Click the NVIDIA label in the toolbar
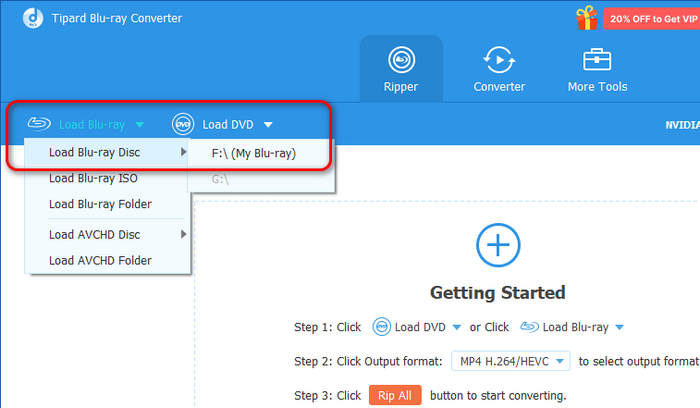The image size is (700, 408). (x=682, y=125)
